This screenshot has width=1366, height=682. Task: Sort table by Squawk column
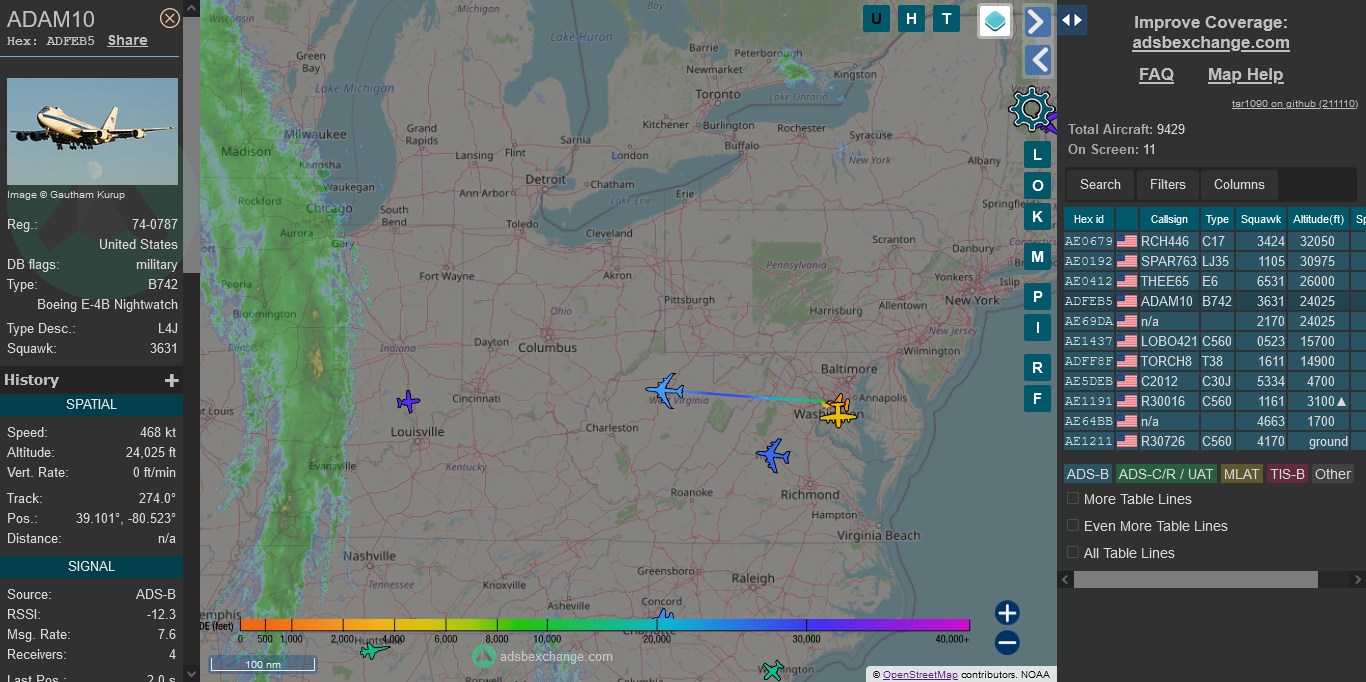(1261, 219)
